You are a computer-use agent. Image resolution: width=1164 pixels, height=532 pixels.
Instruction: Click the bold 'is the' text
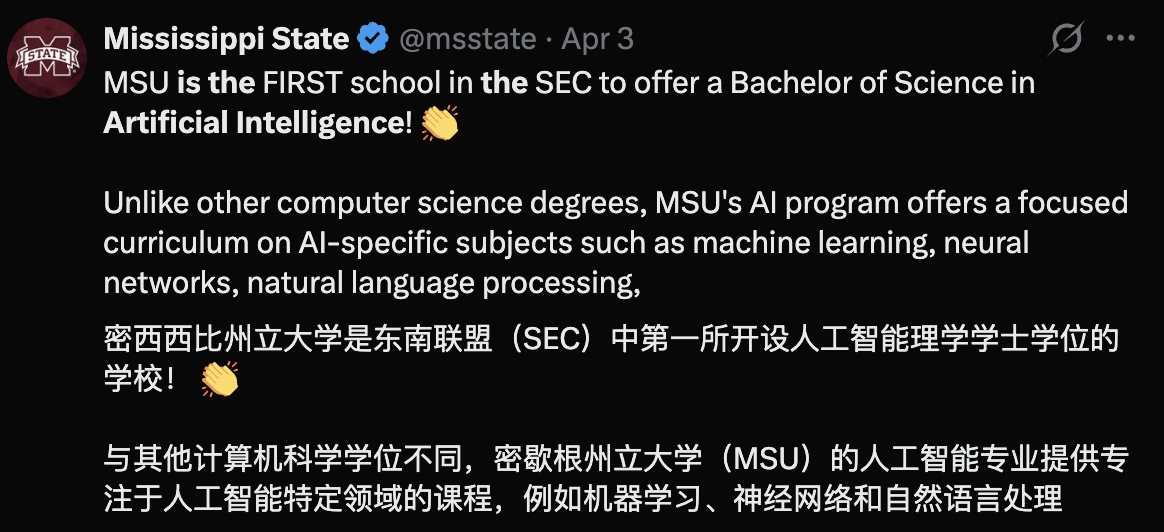point(215,82)
